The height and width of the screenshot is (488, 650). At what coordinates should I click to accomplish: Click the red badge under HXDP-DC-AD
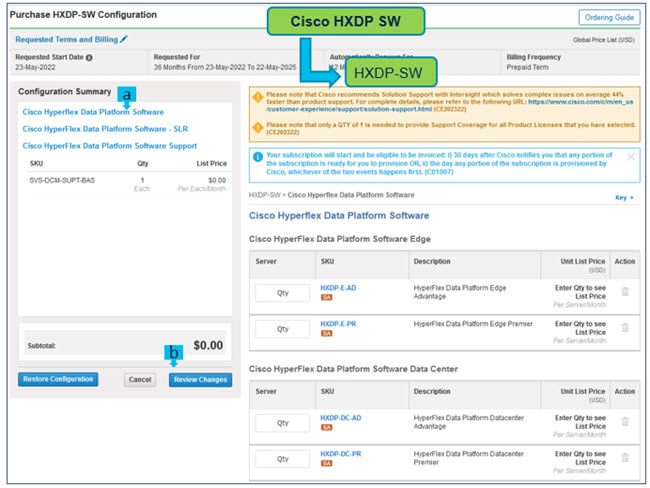[327, 427]
